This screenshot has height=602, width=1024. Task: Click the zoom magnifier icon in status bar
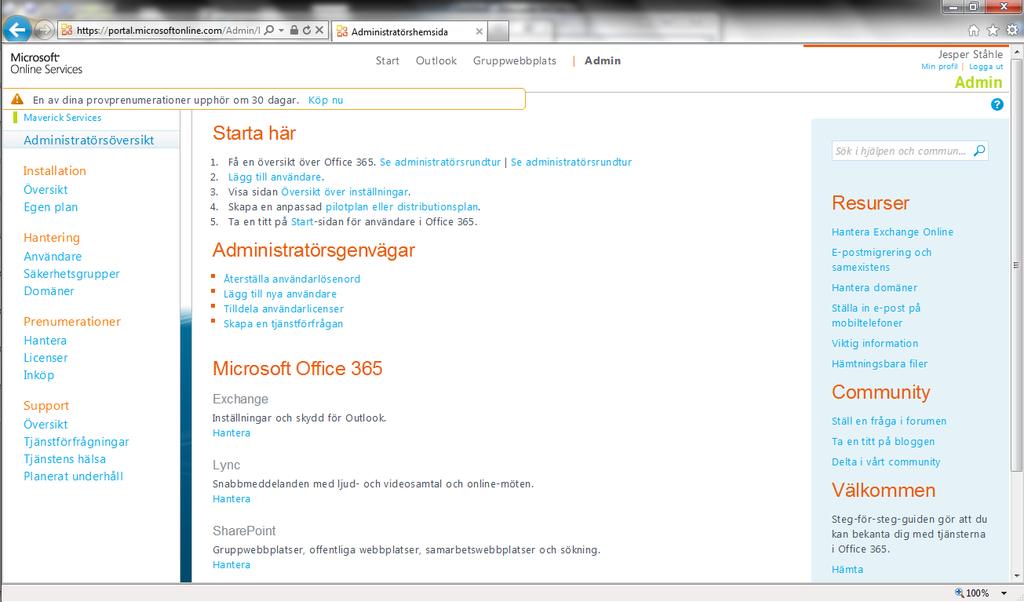click(x=959, y=593)
